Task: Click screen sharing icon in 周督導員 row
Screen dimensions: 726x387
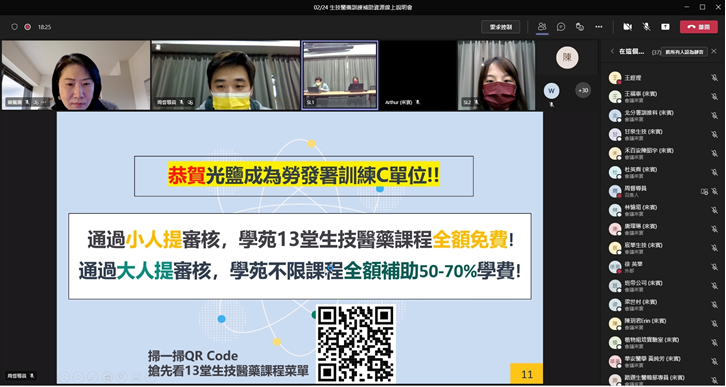Action: tap(704, 191)
